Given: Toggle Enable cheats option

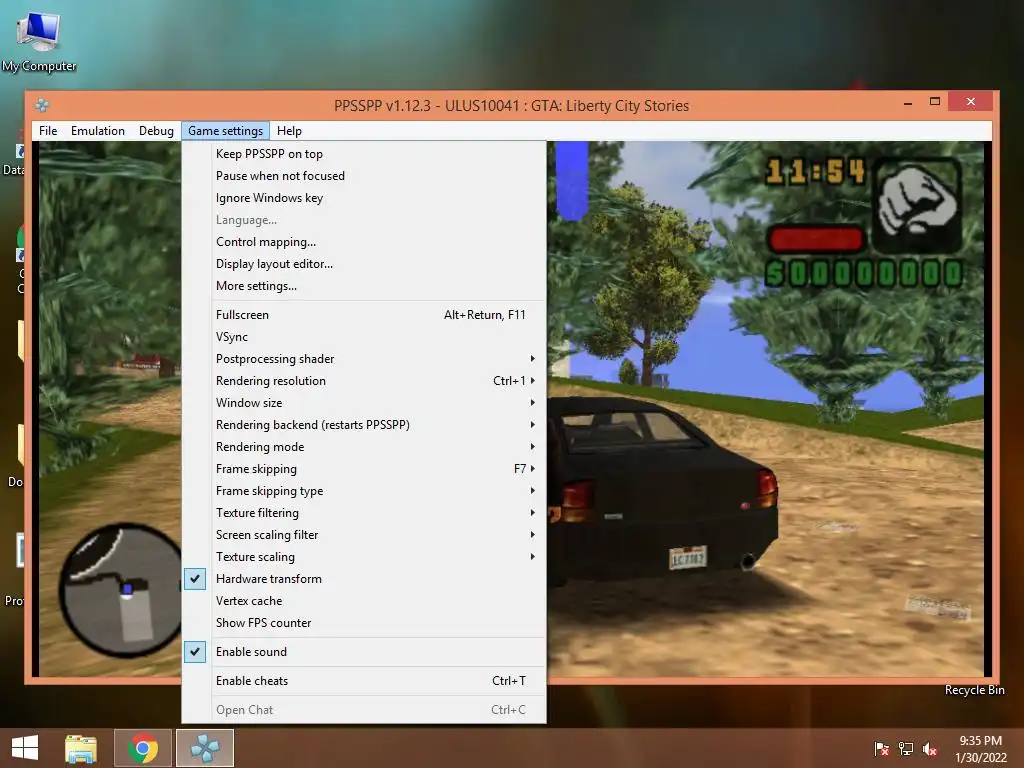Looking at the screenshot, I should click(x=364, y=680).
